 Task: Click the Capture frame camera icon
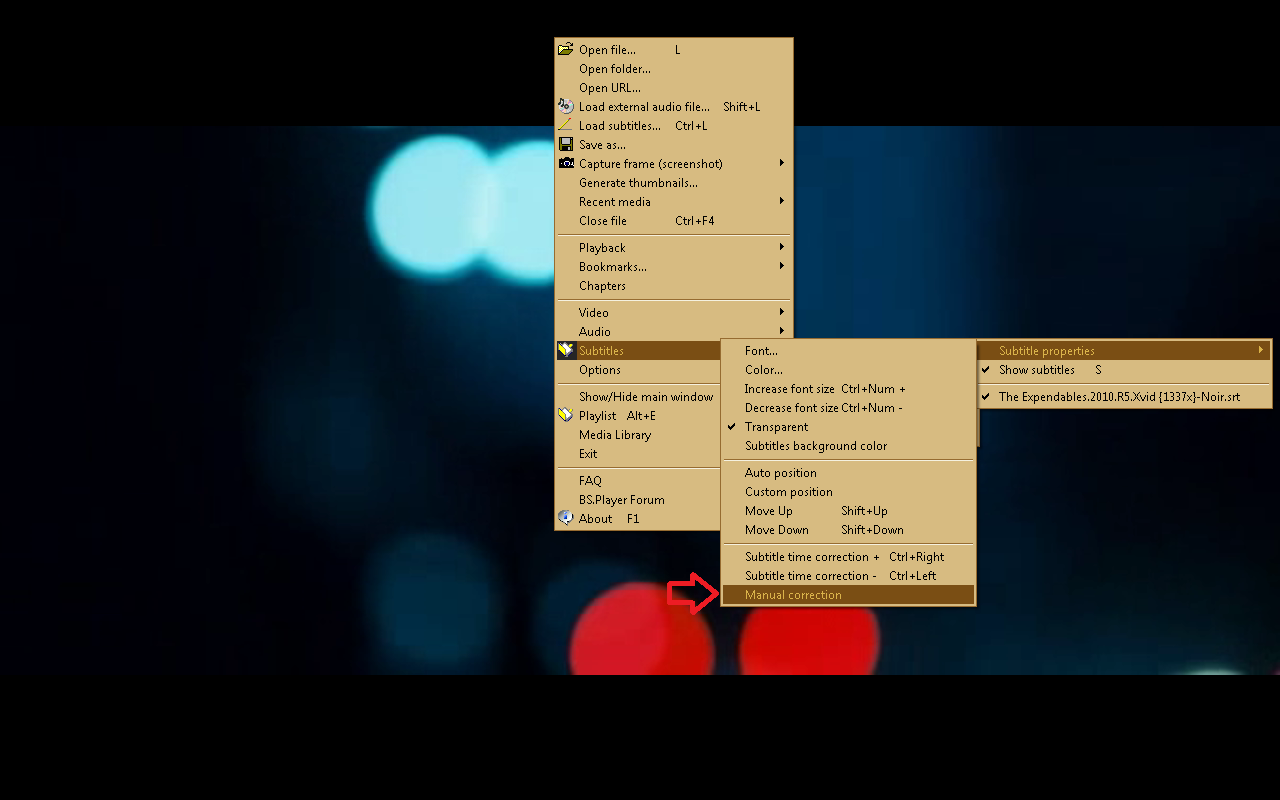(x=566, y=163)
